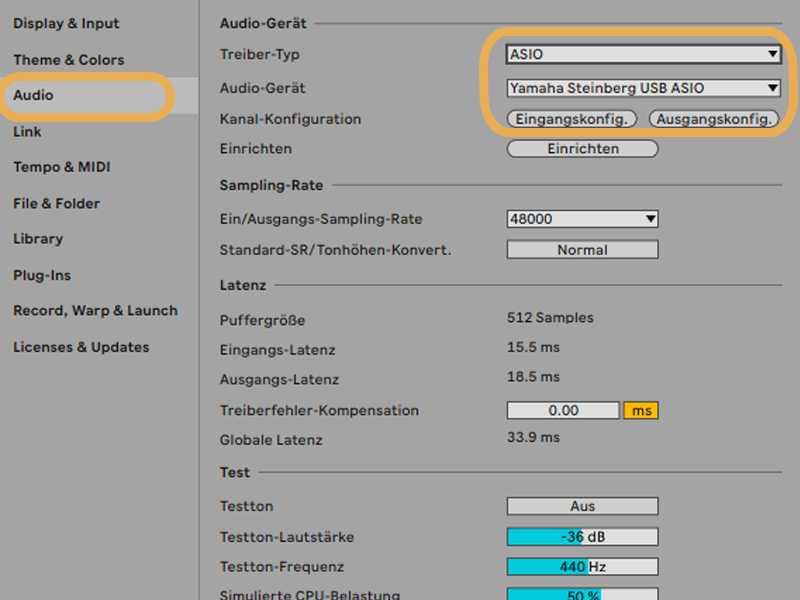
Task: Click the Testton-Frequenz 440 Hz slider
Action: pos(582,567)
